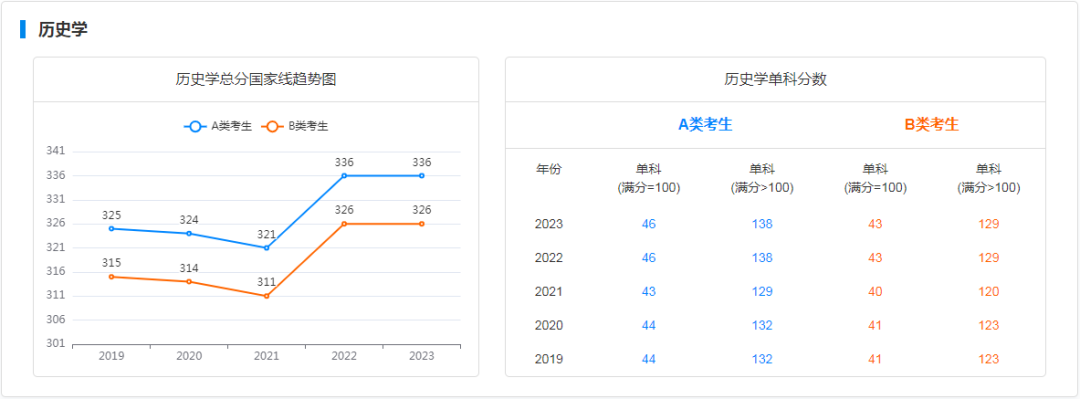1080x399 pixels.
Task: Click year 2020 in the table
Action: (549, 325)
